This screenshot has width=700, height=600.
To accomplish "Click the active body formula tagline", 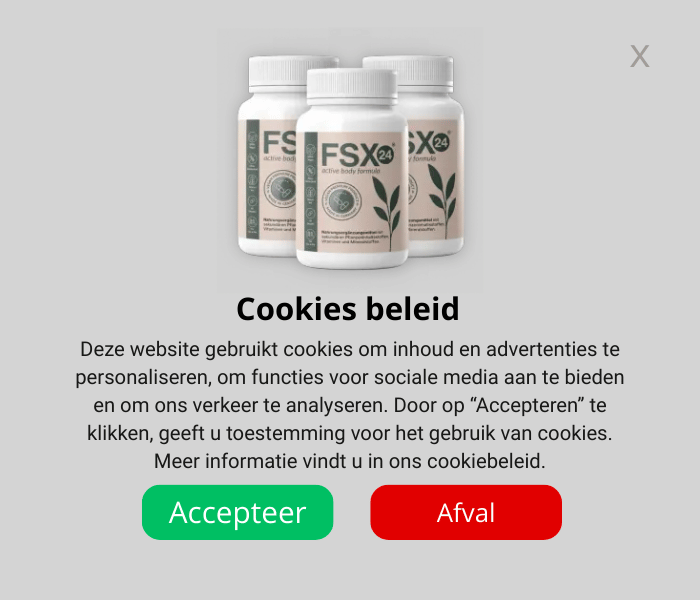I will 351,171.
